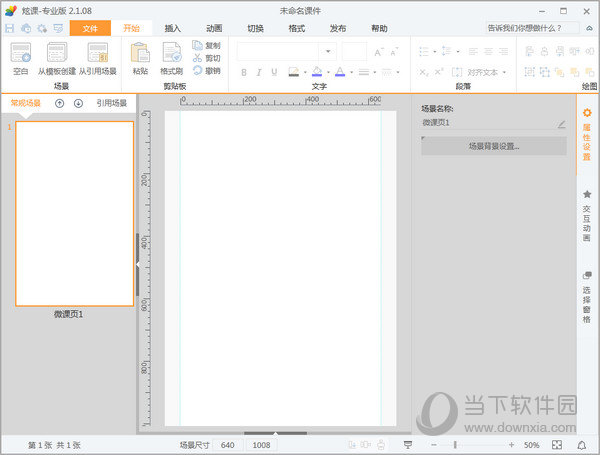Click Copy (复制)
The image size is (600, 455).
tap(207, 46)
